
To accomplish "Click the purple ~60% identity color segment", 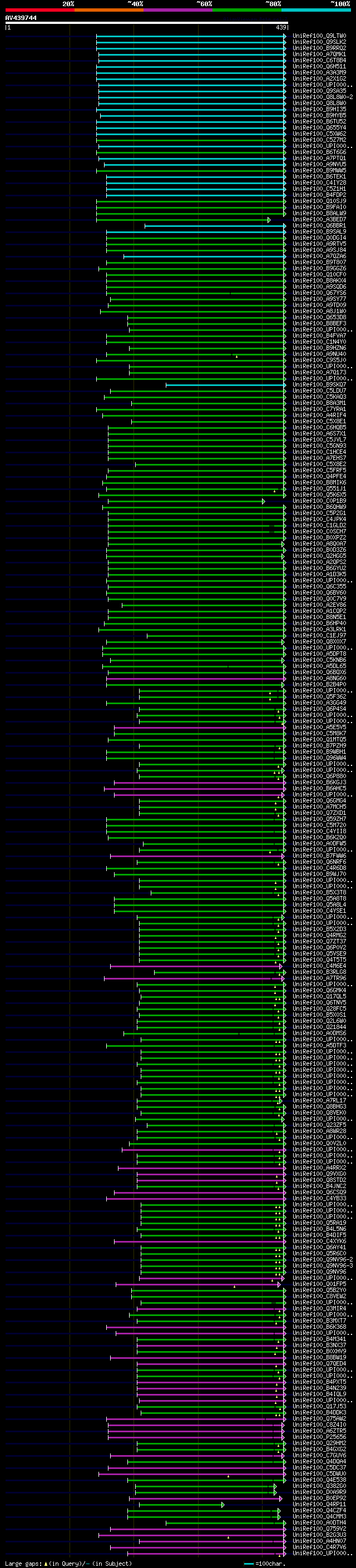I will (179, 11).
